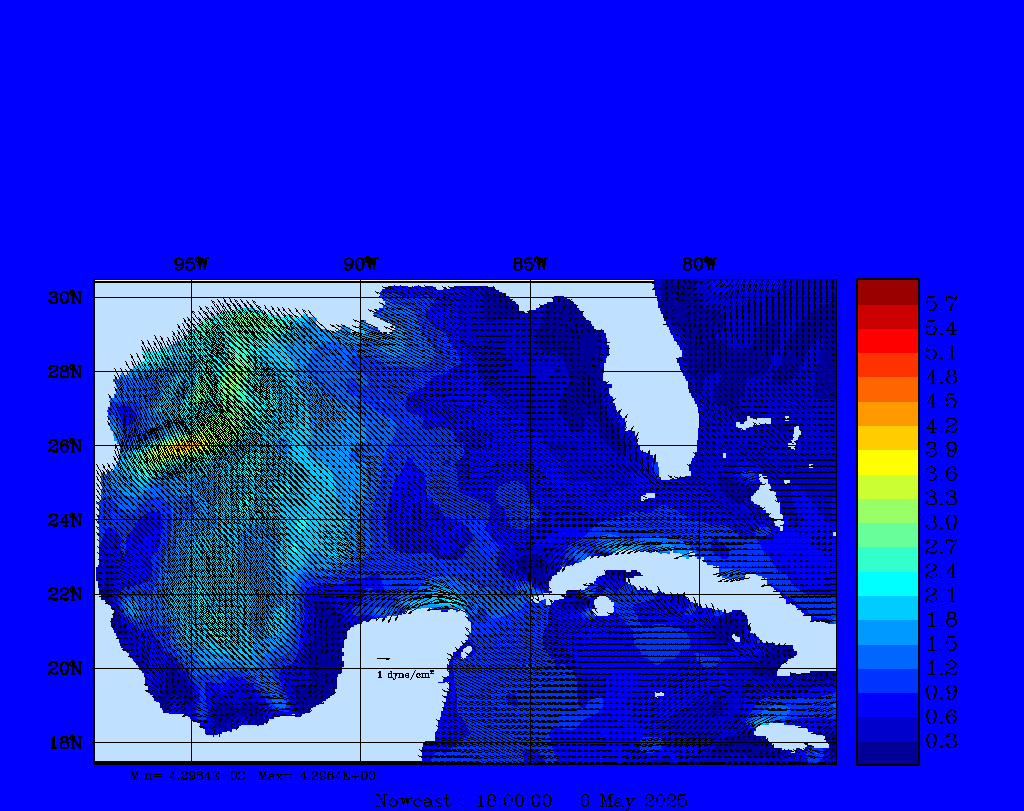The width and height of the screenshot is (1024, 811).
Task: Click the 80W longitude label
Action: (699, 265)
